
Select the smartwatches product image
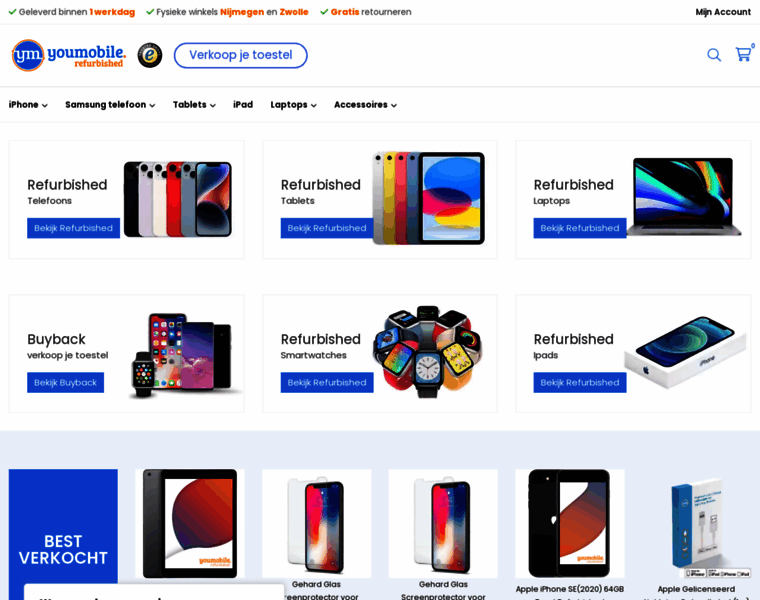click(x=427, y=351)
